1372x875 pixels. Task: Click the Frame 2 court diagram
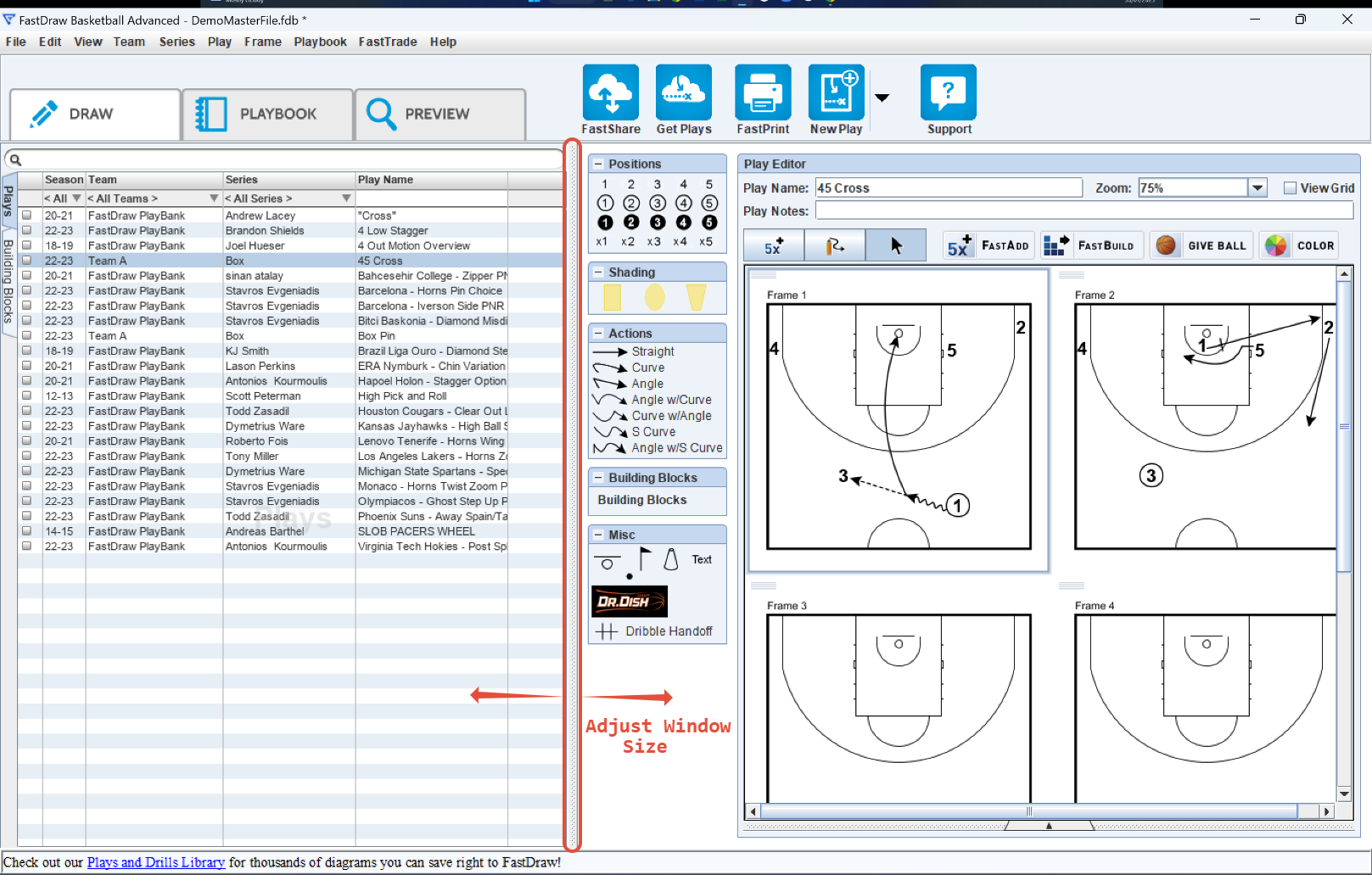1205,426
